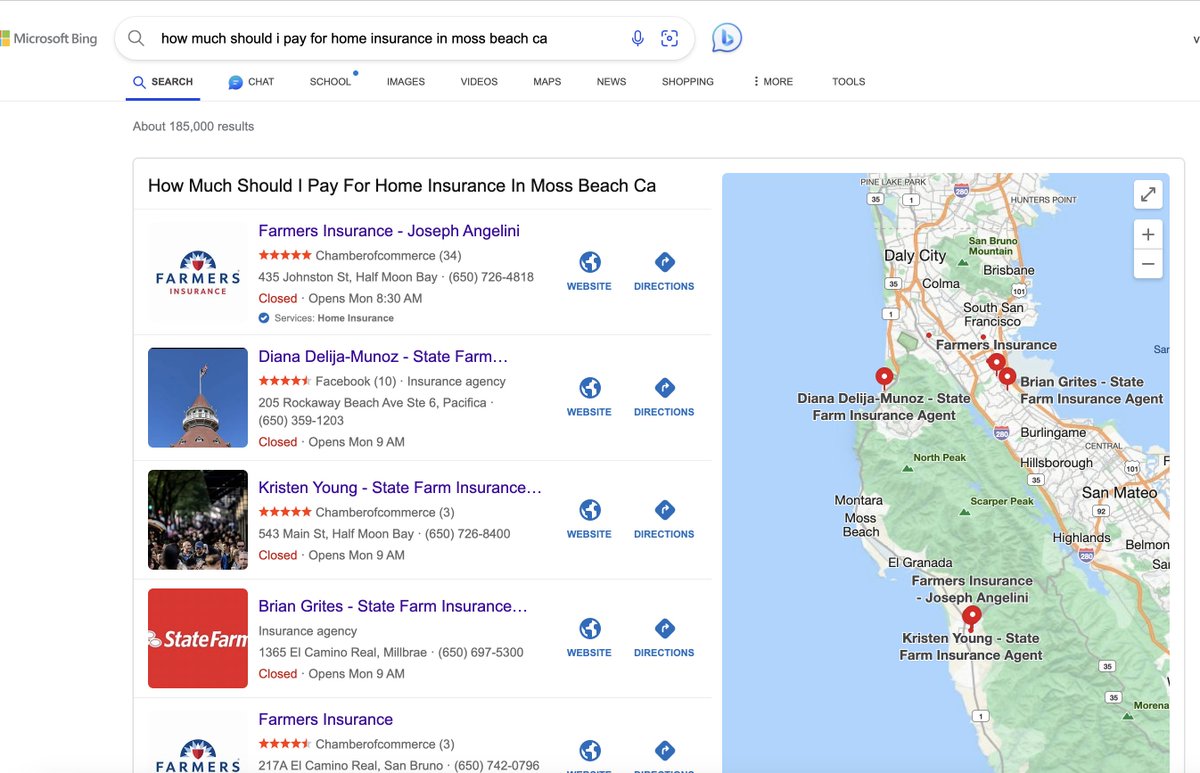Click the State Farm logo thumbnail
1200x773 pixels.
[197, 638]
